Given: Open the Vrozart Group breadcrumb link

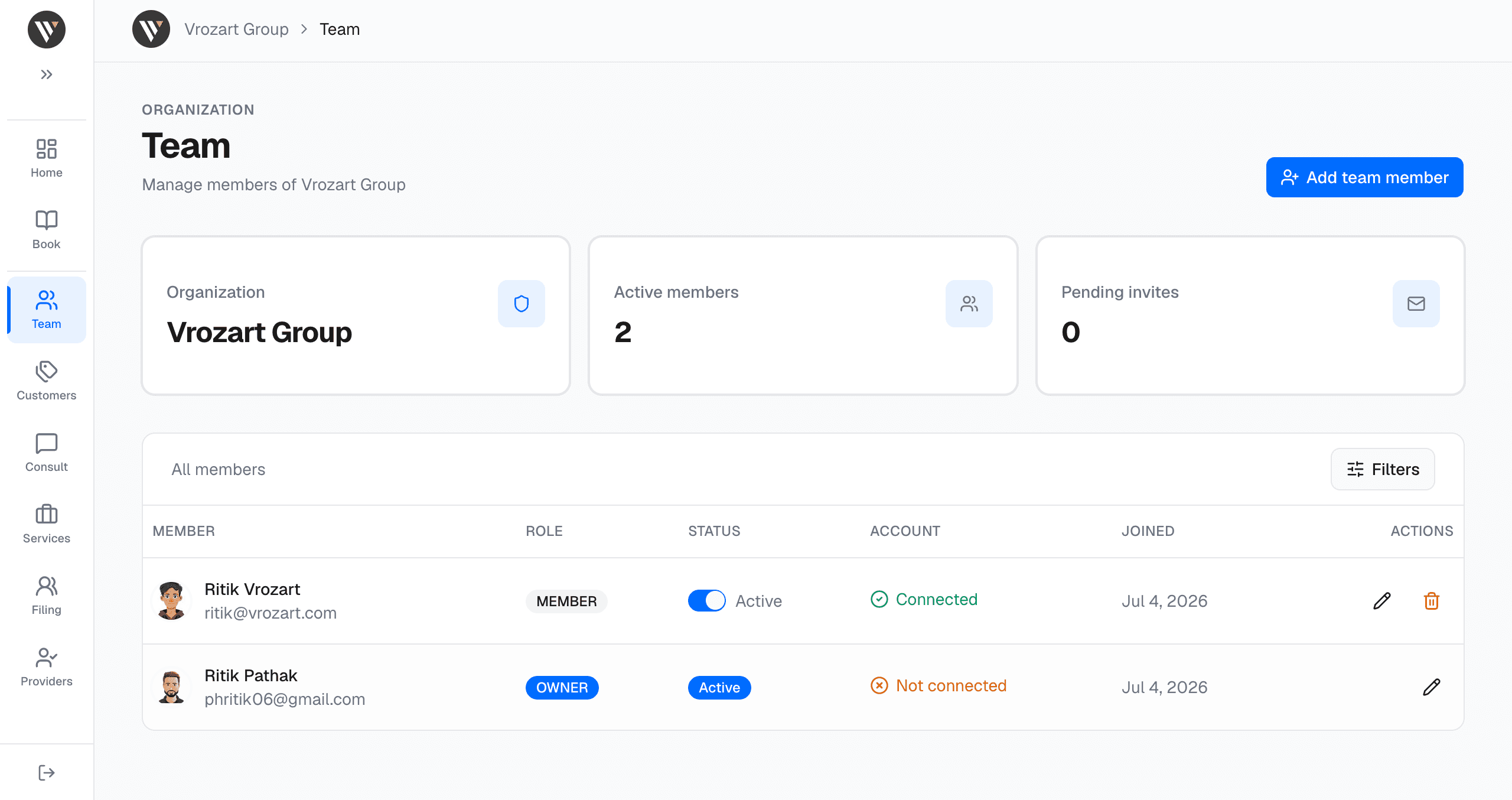Looking at the screenshot, I should (236, 29).
